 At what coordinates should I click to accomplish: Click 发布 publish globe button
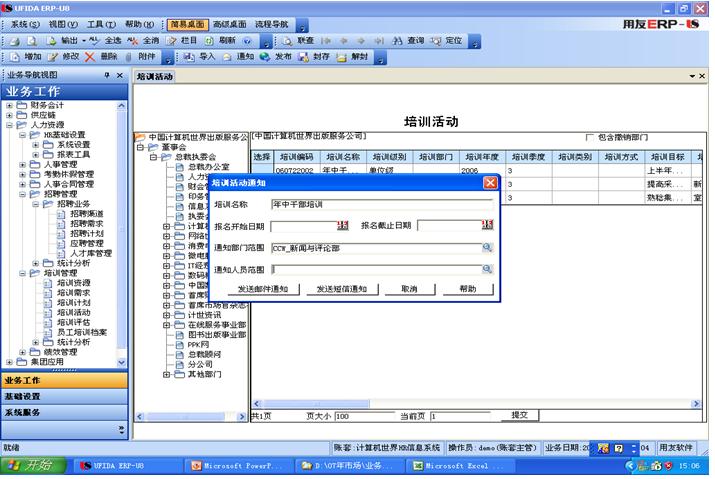pyautogui.click(x=275, y=57)
